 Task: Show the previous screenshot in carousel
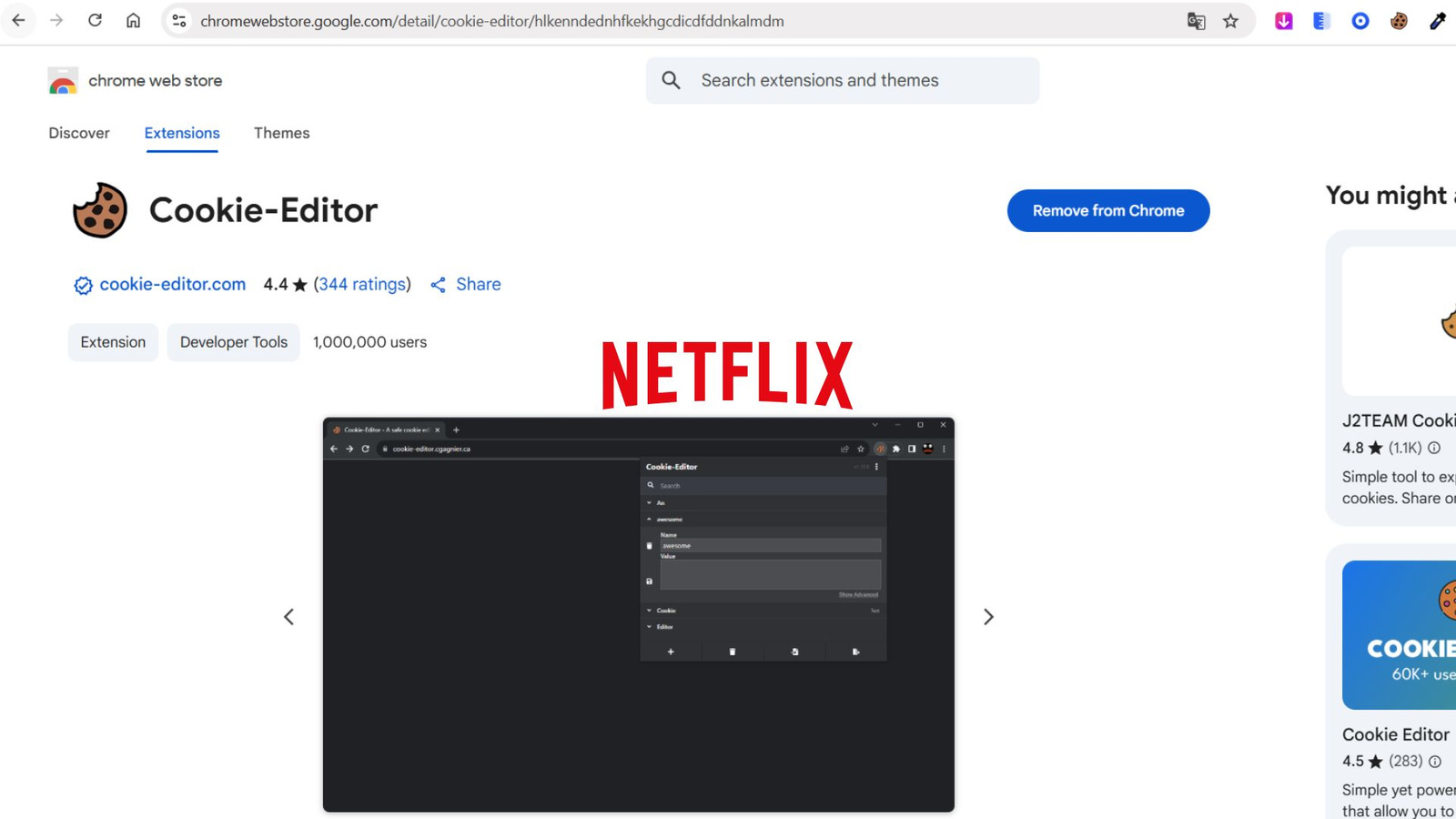[x=288, y=617]
